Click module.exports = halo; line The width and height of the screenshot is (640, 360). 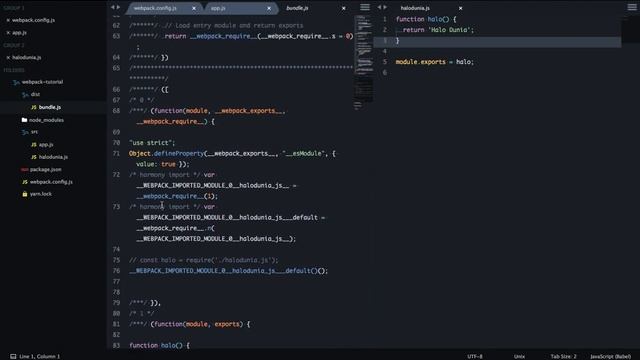pos(435,62)
